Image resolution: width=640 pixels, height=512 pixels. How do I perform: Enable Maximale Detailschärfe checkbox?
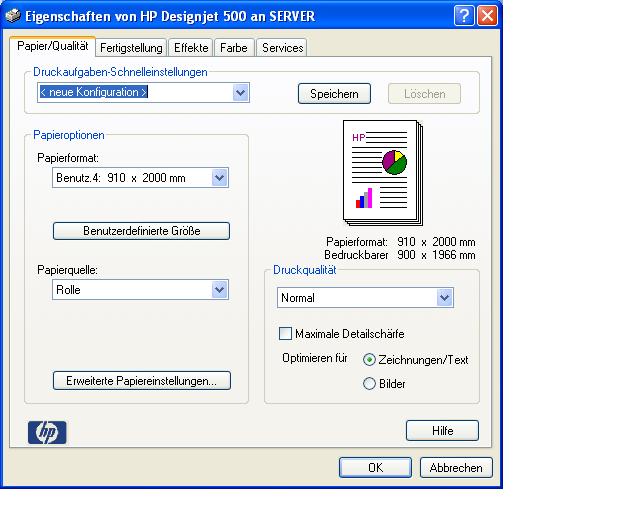tap(285, 334)
